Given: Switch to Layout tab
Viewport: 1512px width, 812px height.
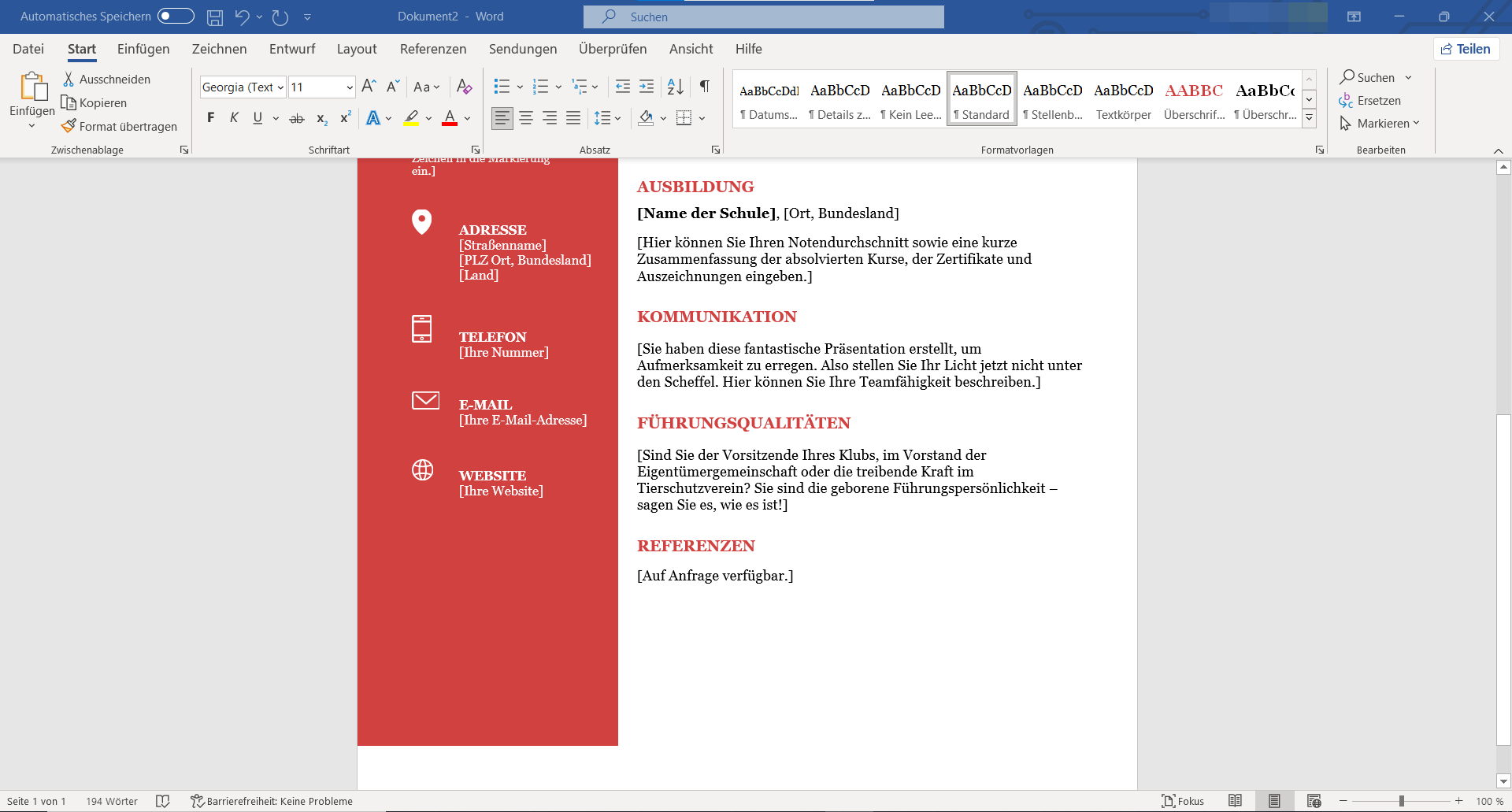Looking at the screenshot, I should [357, 49].
